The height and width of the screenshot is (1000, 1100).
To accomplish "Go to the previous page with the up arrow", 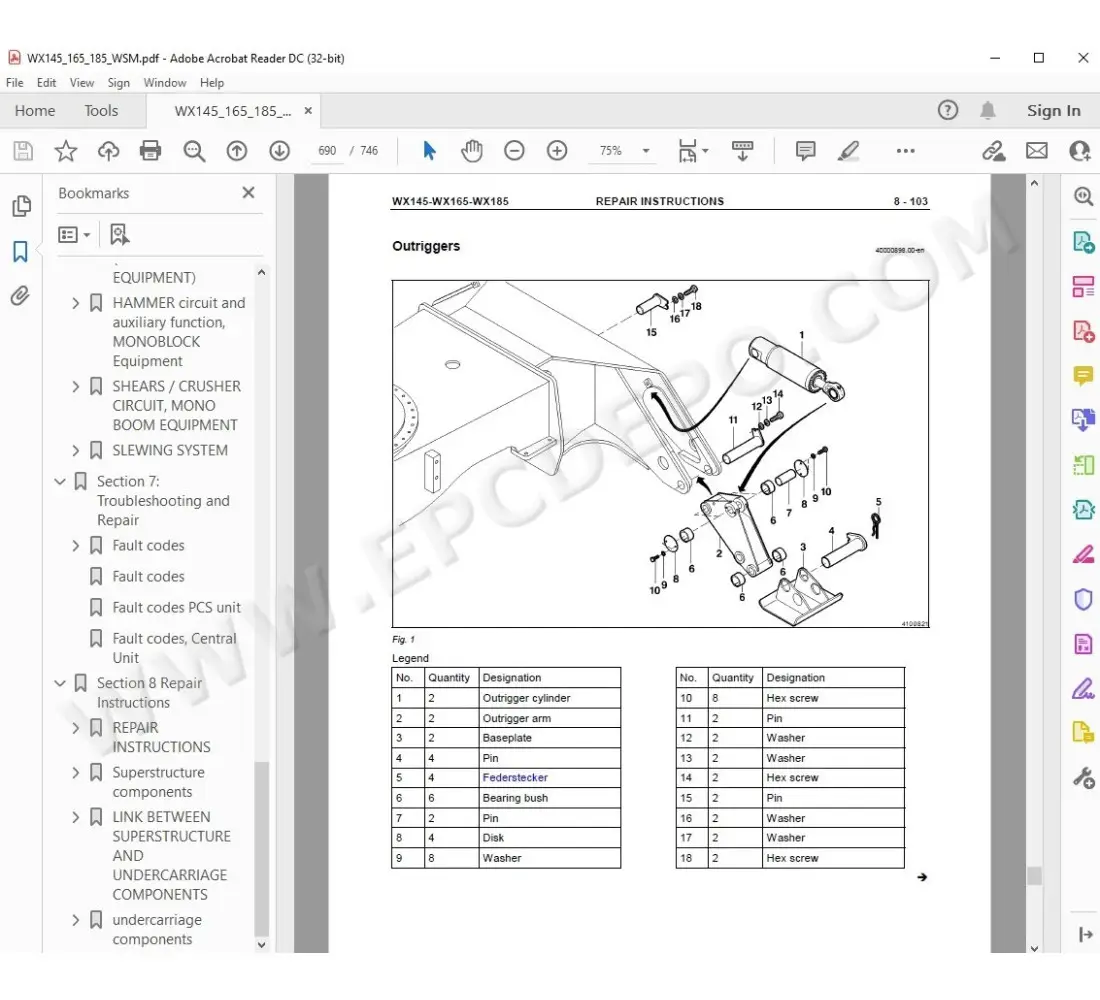I will (237, 151).
